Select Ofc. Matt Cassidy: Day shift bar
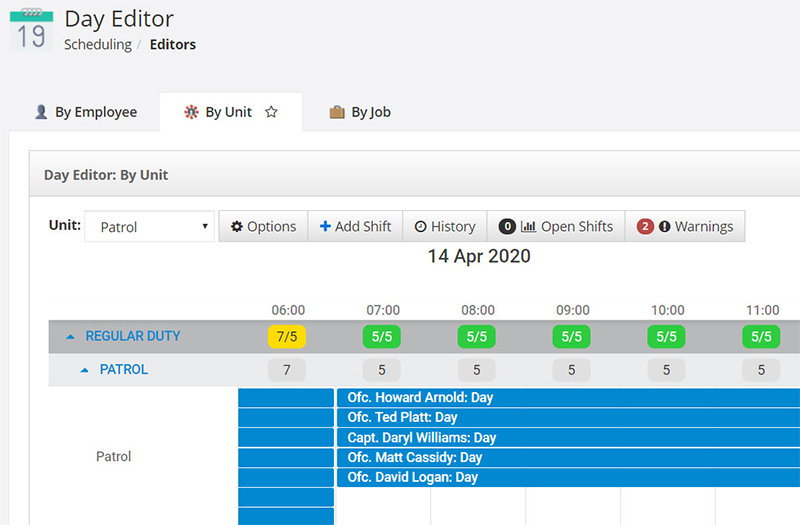Viewport: 800px width, 525px height. point(568,458)
